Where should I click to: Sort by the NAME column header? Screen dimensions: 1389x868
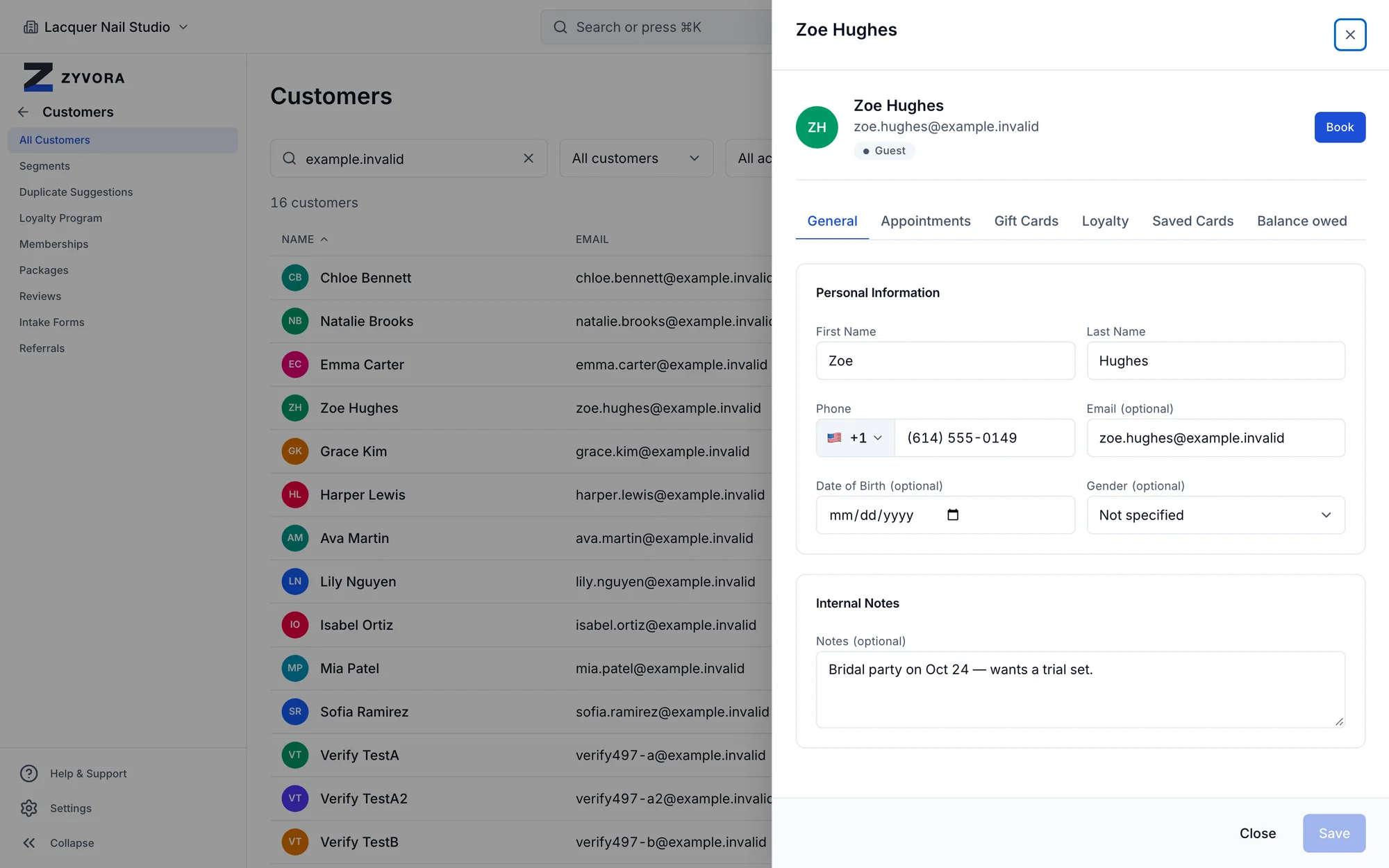click(304, 239)
